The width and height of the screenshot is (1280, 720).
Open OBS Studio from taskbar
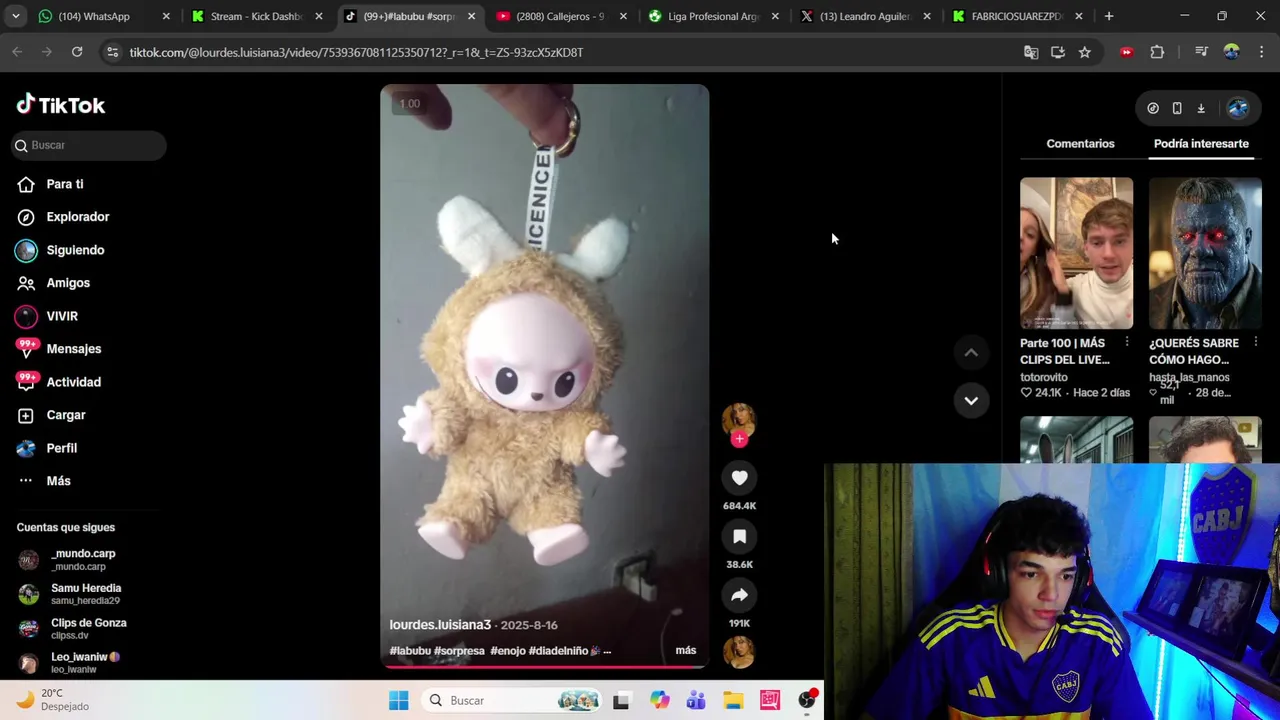(x=807, y=701)
